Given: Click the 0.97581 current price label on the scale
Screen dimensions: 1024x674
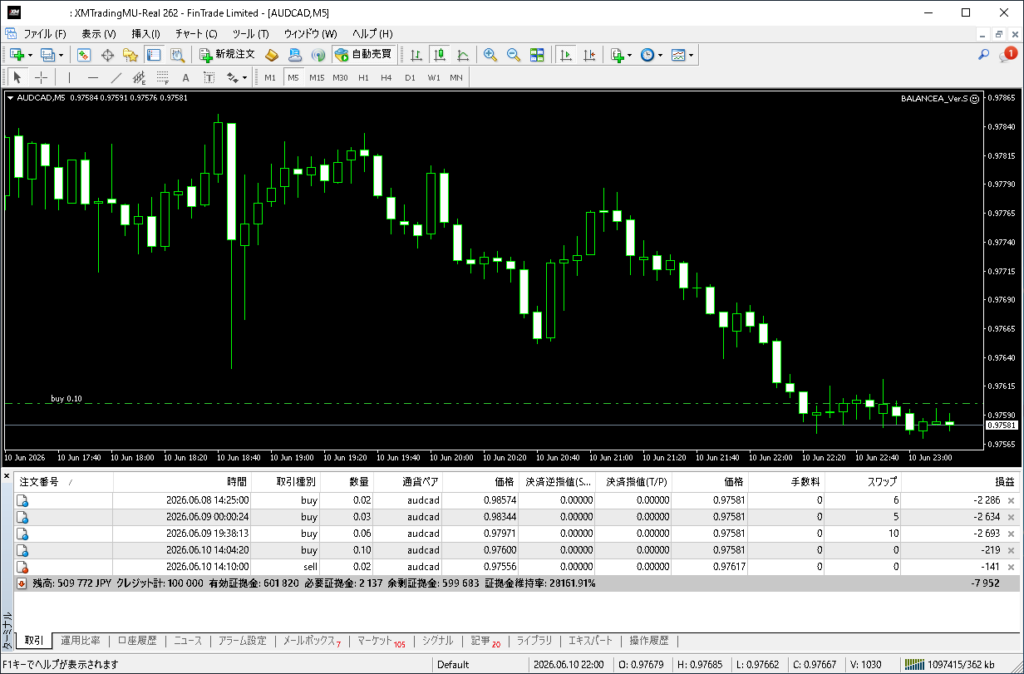Looking at the screenshot, I should click(x=1002, y=425).
